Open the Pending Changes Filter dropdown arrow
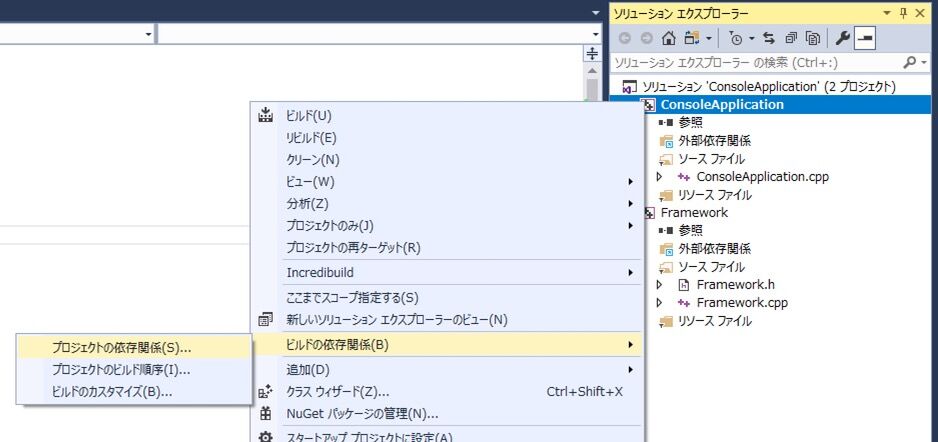The height and width of the screenshot is (442, 938). 752,39
